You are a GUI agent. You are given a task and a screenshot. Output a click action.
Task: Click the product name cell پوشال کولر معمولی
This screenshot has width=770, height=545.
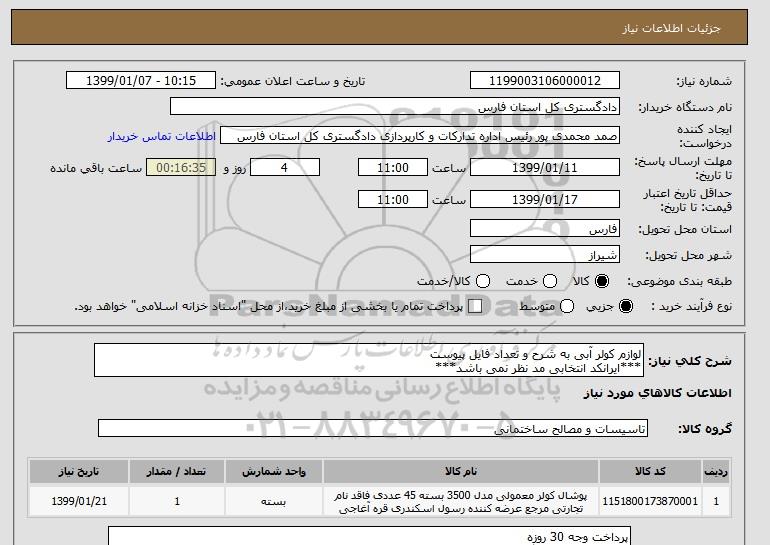(461, 501)
